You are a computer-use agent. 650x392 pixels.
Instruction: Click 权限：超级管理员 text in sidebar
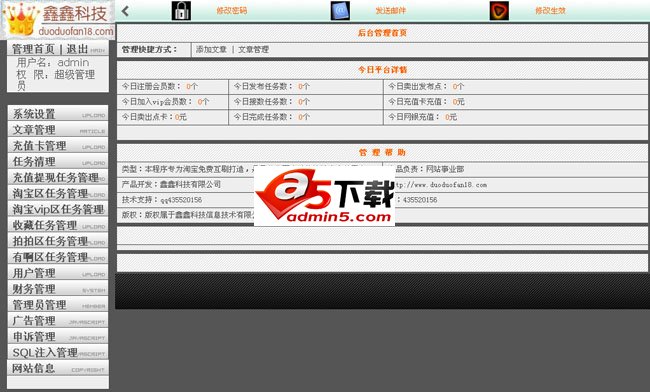pyautogui.click(x=56, y=80)
